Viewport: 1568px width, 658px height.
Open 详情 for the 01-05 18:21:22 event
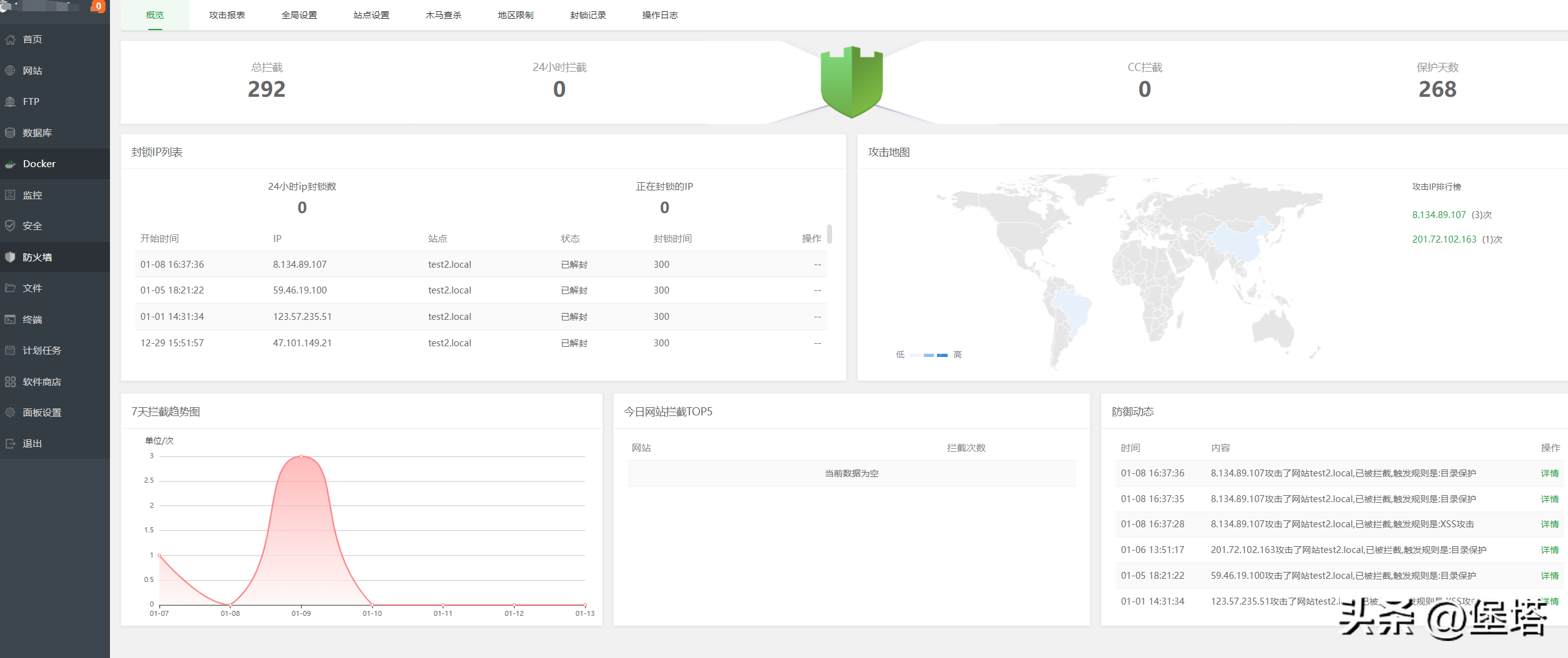[x=1549, y=576]
